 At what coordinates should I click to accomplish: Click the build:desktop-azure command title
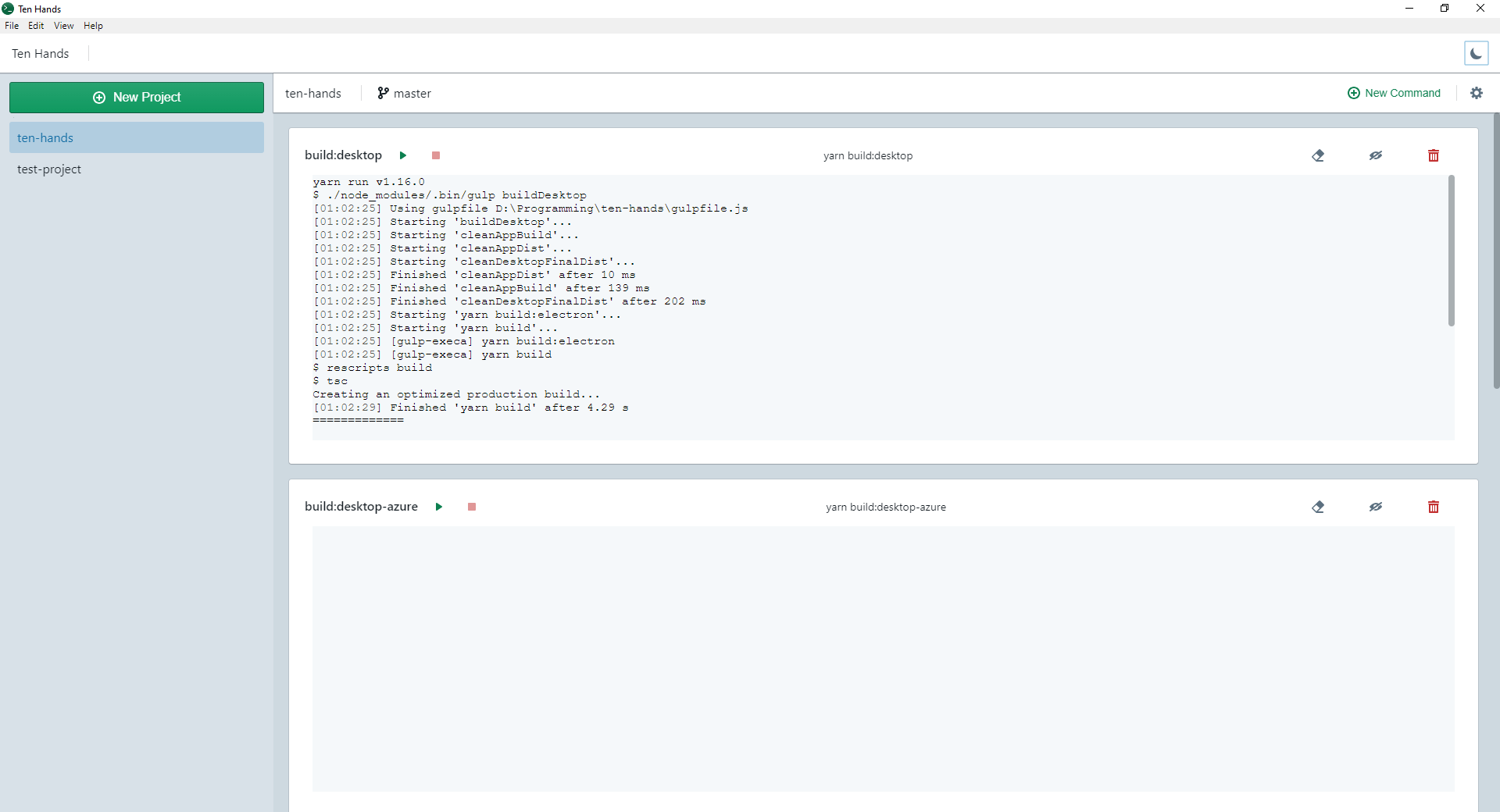[361, 507]
